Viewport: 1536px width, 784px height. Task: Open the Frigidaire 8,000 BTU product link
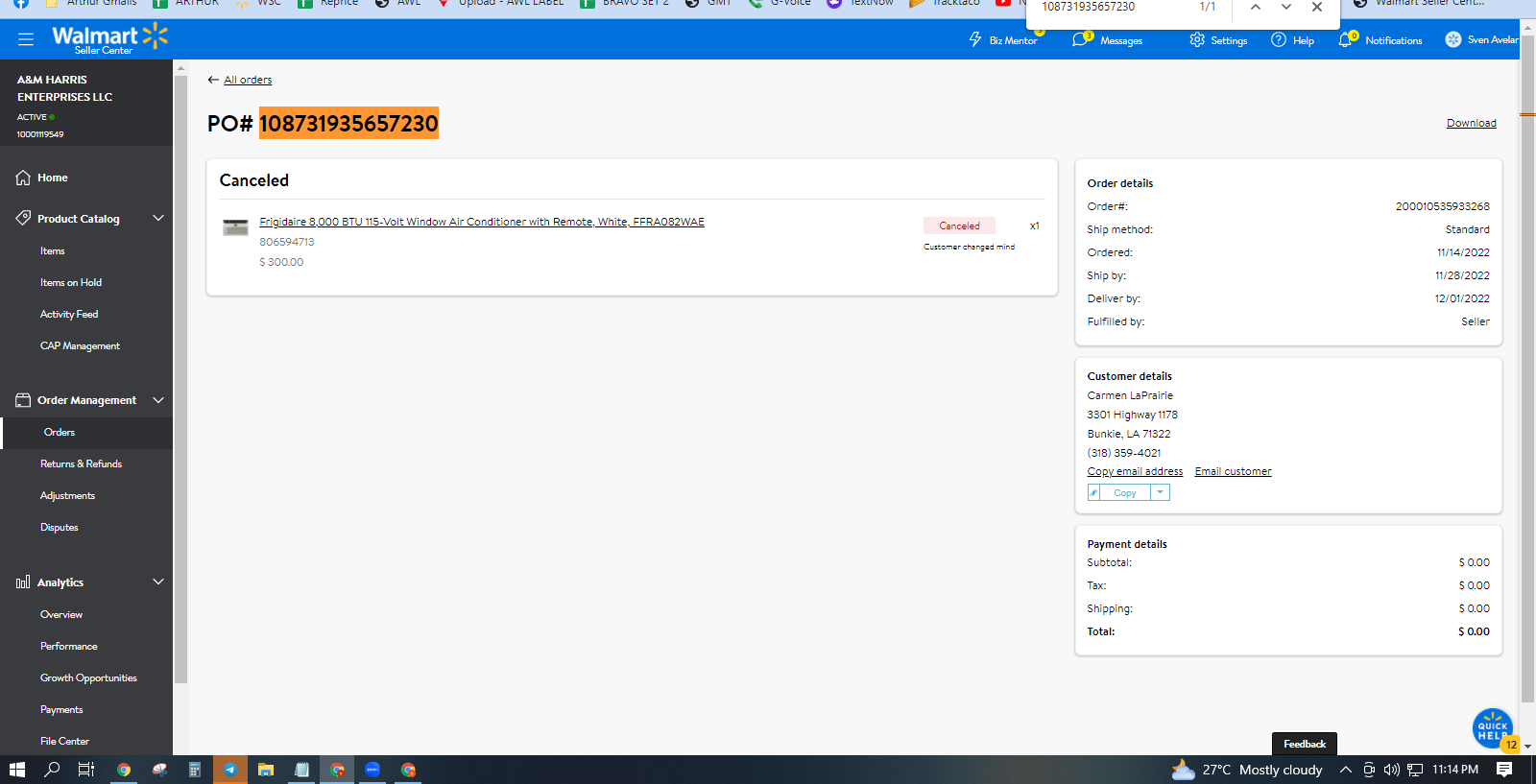(x=482, y=222)
